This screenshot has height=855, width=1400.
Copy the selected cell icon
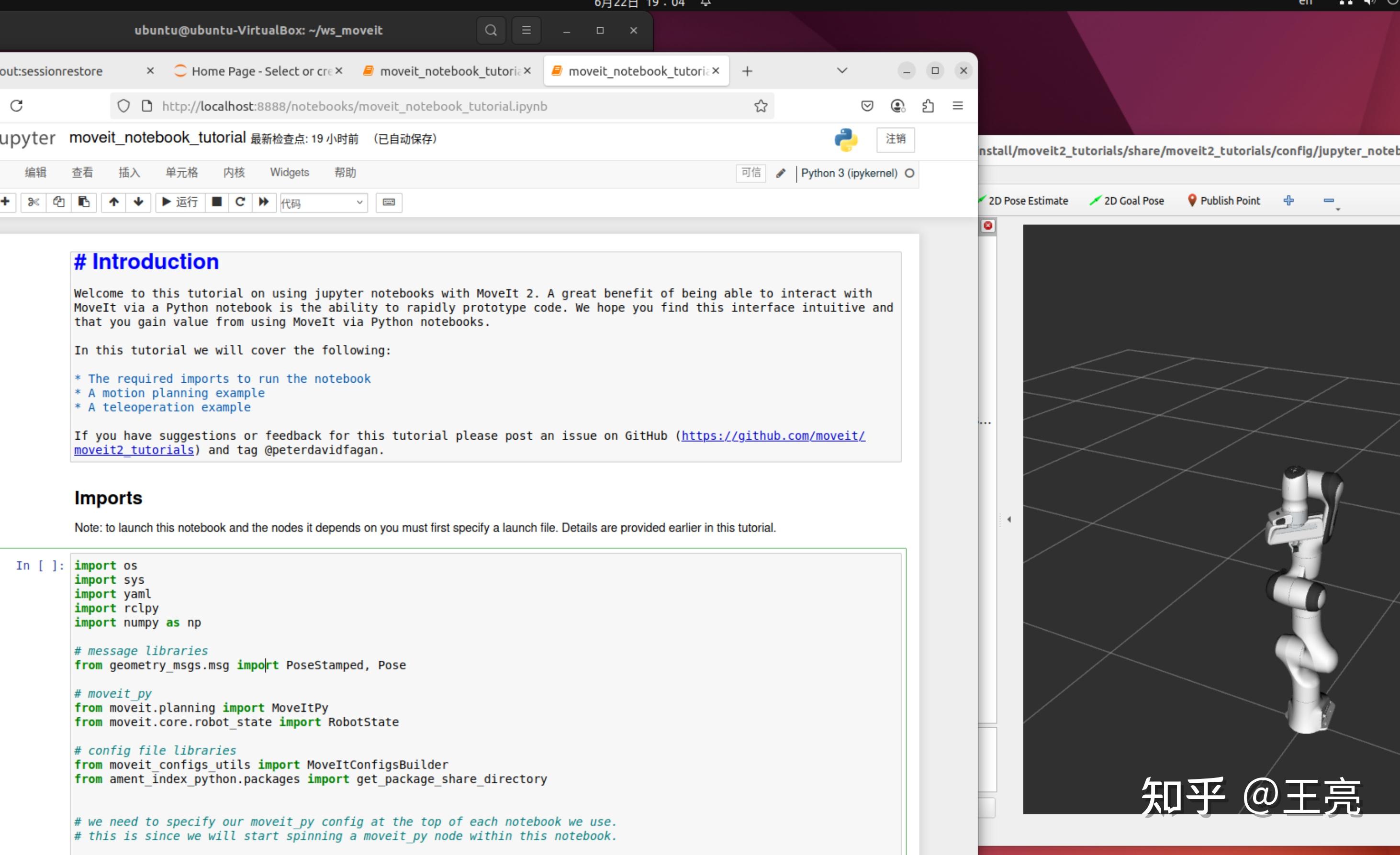[58, 202]
